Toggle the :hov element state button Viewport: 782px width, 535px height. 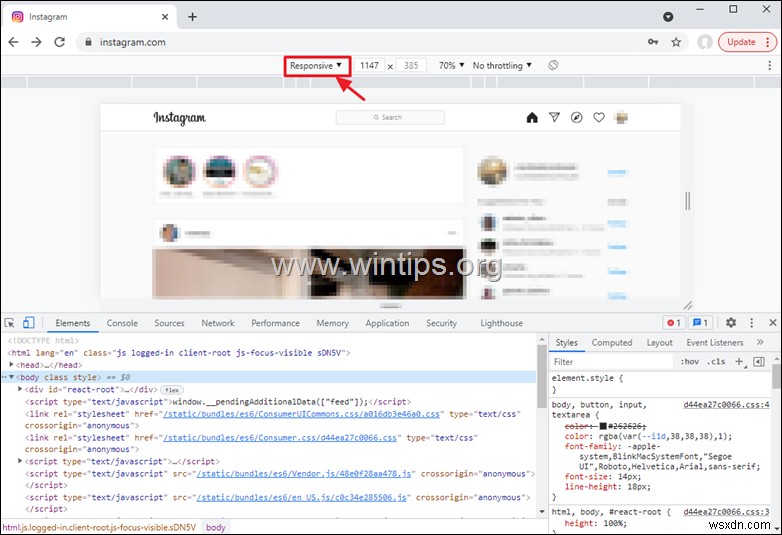click(x=690, y=362)
